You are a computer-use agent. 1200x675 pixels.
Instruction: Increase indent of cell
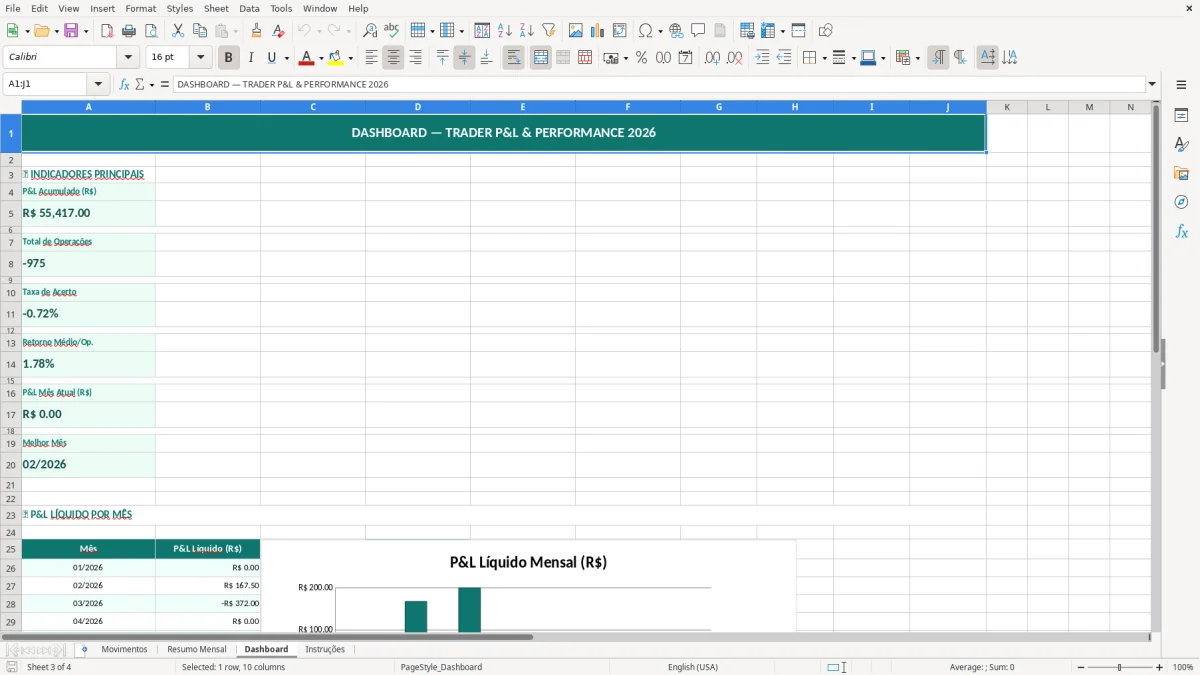(x=762, y=58)
